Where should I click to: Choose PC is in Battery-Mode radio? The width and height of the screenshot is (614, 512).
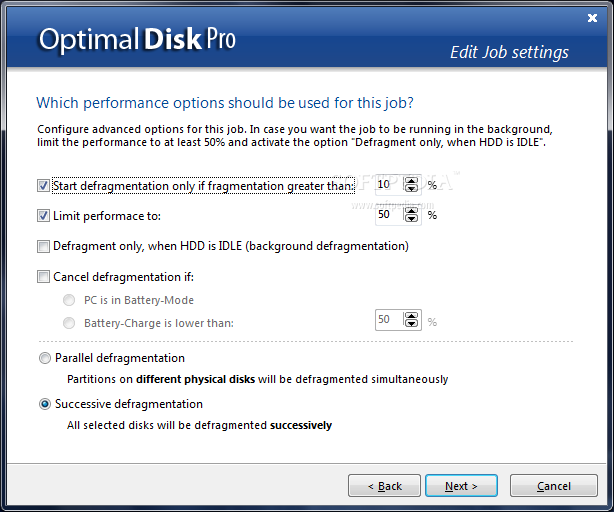(x=69, y=300)
